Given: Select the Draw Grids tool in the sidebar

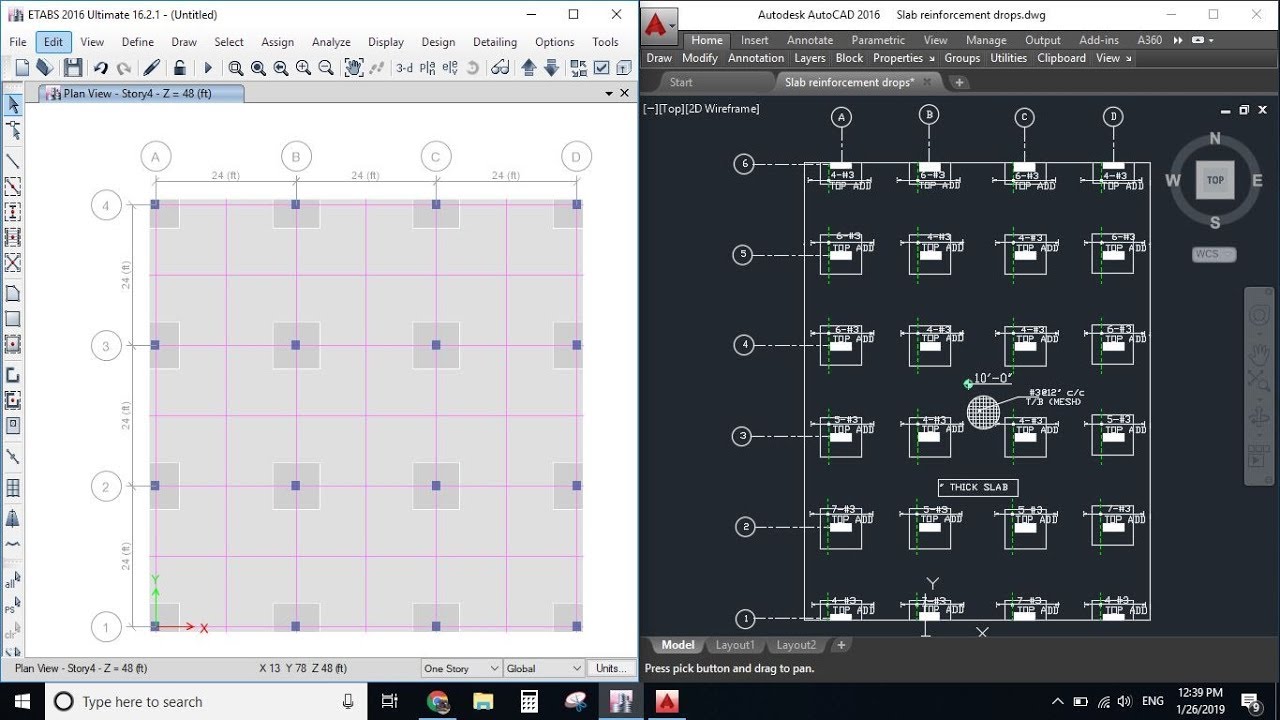Looking at the screenshot, I should pyautogui.click(x=13, y=488).
